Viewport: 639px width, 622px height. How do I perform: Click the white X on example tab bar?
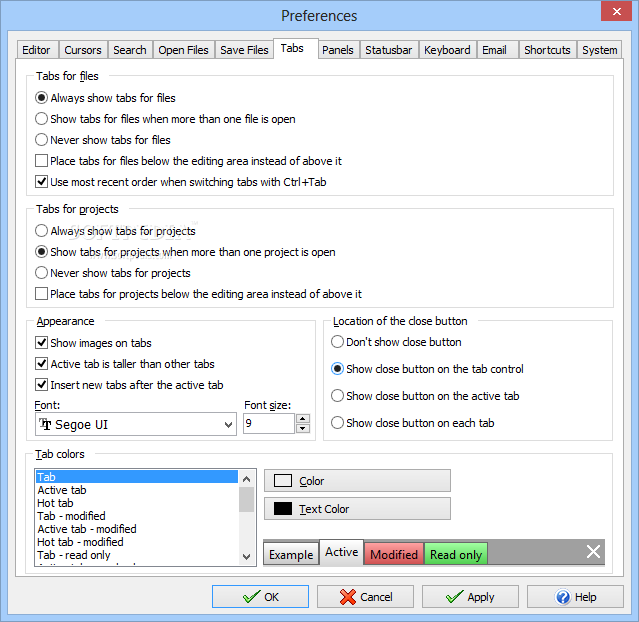coord(593,552)
